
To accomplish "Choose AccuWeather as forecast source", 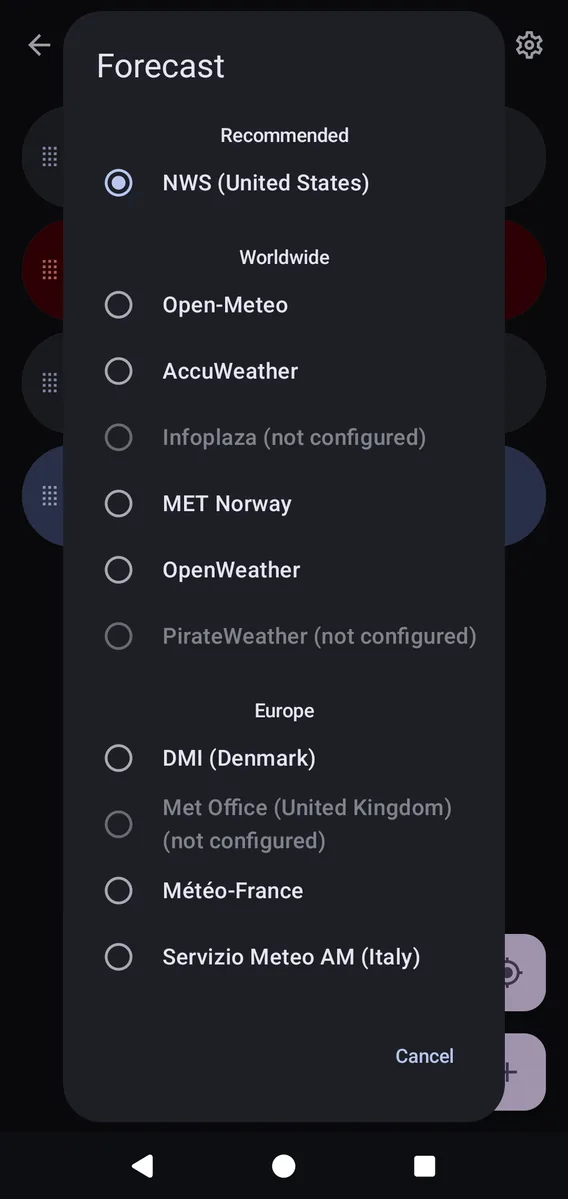I will pos(284,371).
